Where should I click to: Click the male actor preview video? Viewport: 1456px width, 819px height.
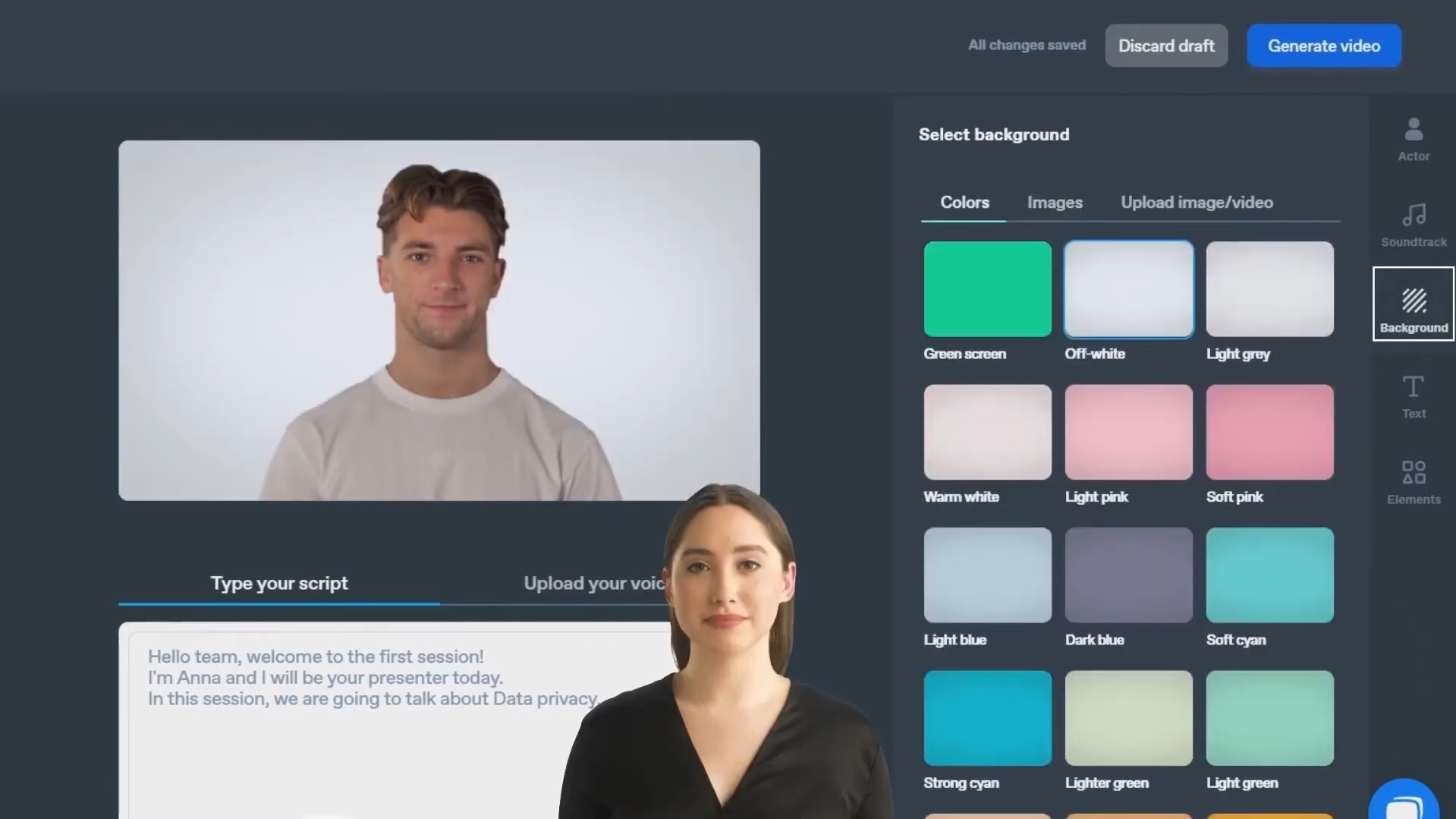point(439,319)
